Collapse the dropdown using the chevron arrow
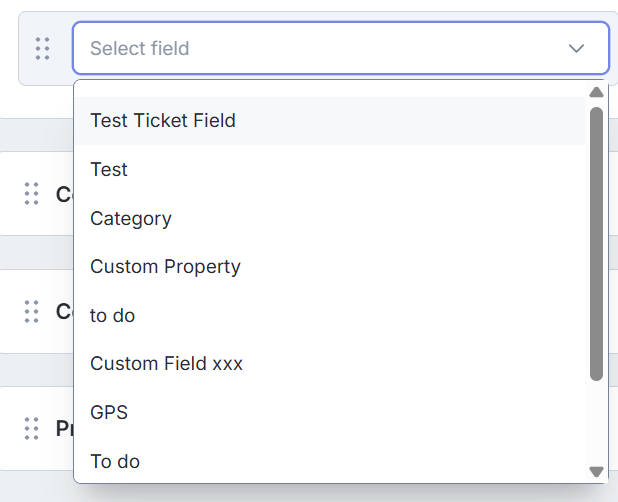The height and width of the screenshot is (502, 618). pos(577,48)
